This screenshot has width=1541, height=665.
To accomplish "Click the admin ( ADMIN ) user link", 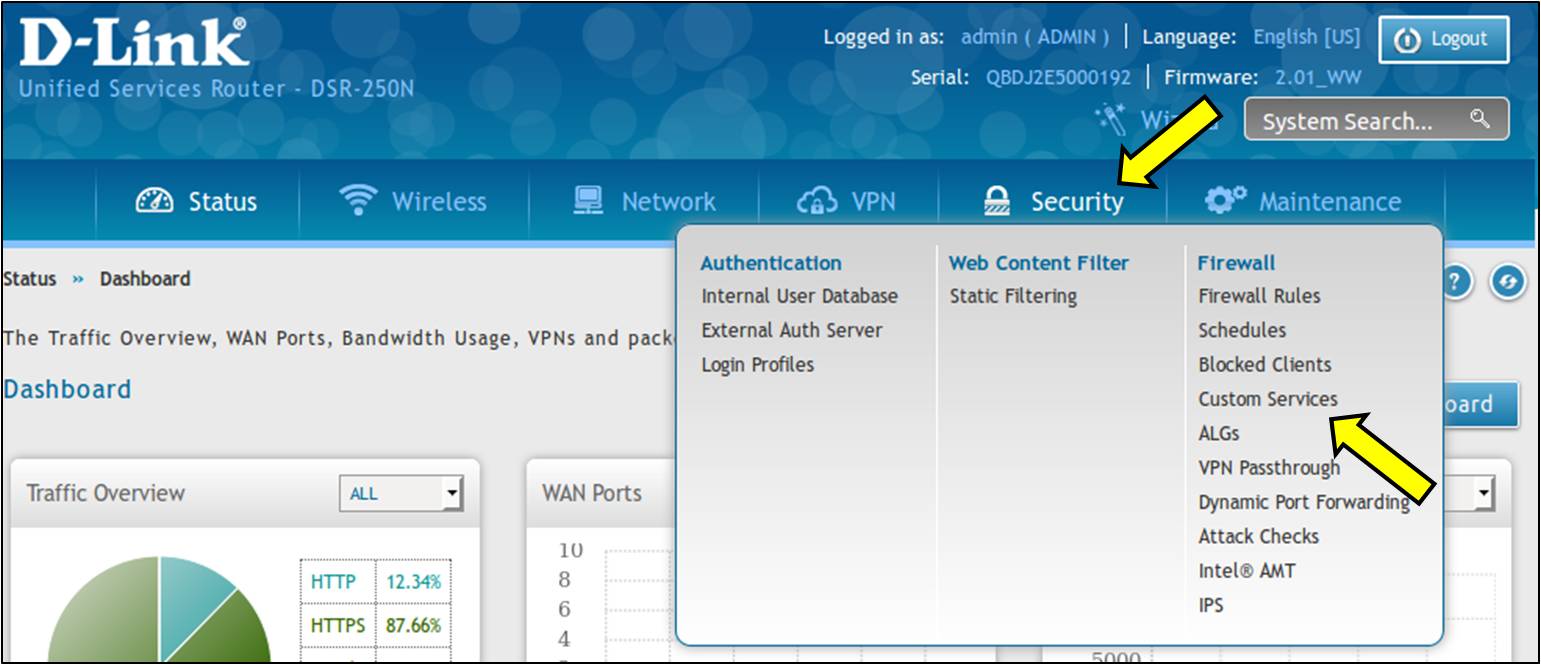I will click(1034, 37).
